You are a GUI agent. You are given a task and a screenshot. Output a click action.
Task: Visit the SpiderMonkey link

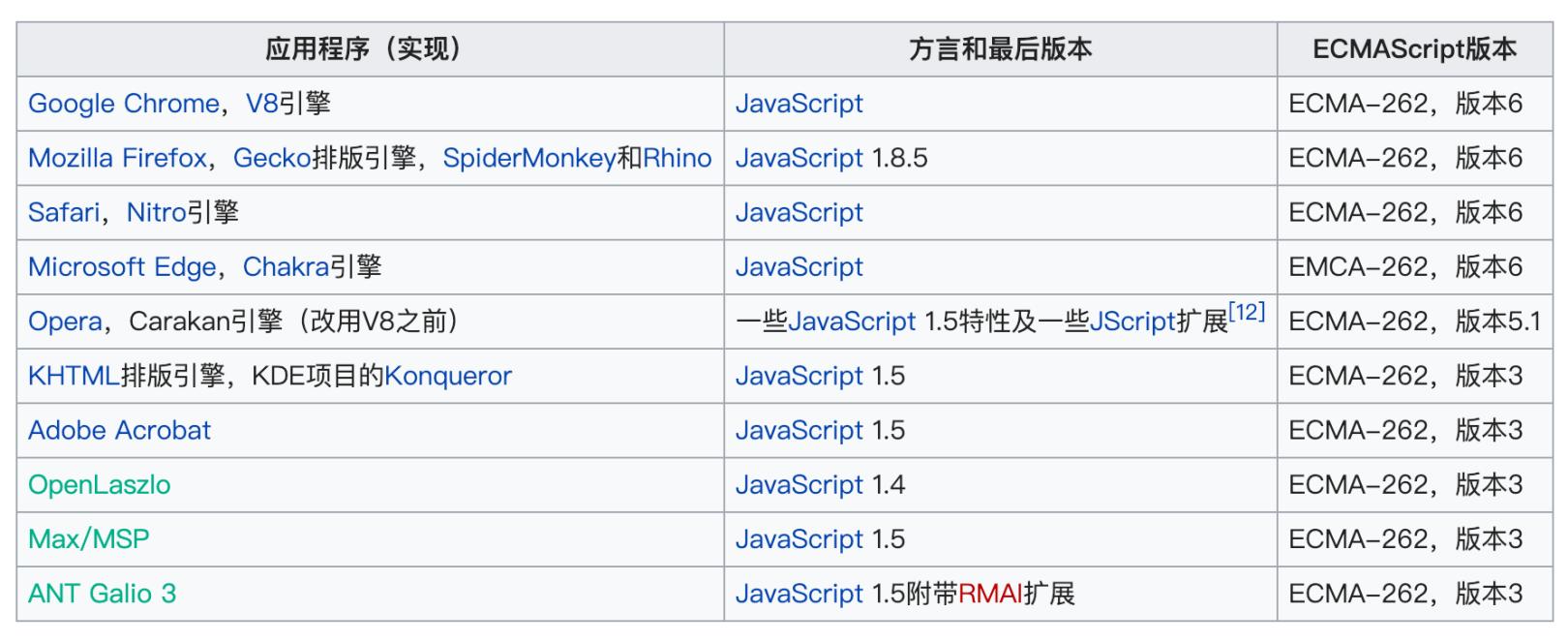529,158
